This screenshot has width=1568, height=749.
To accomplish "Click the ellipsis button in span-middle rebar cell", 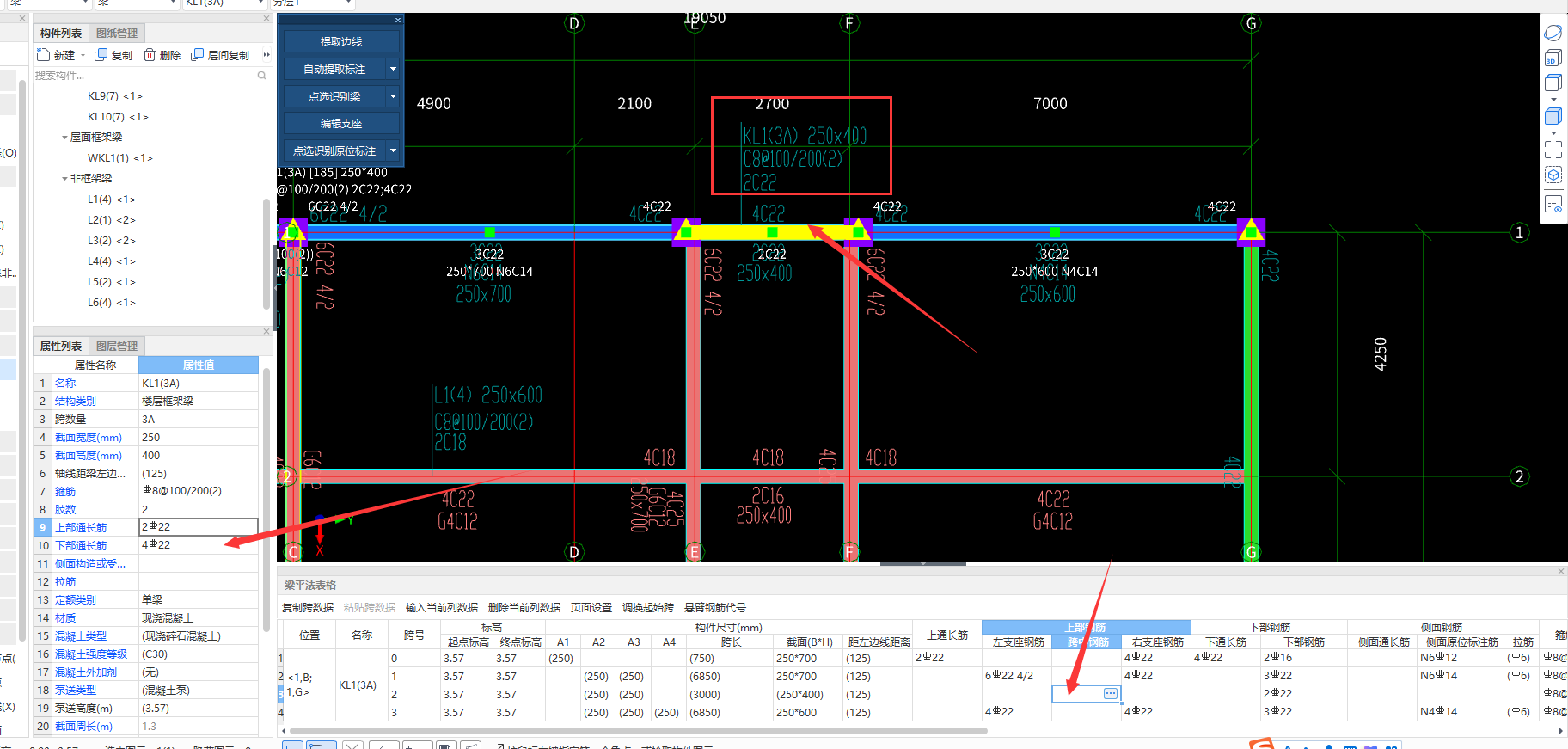I will (1110, 693).
